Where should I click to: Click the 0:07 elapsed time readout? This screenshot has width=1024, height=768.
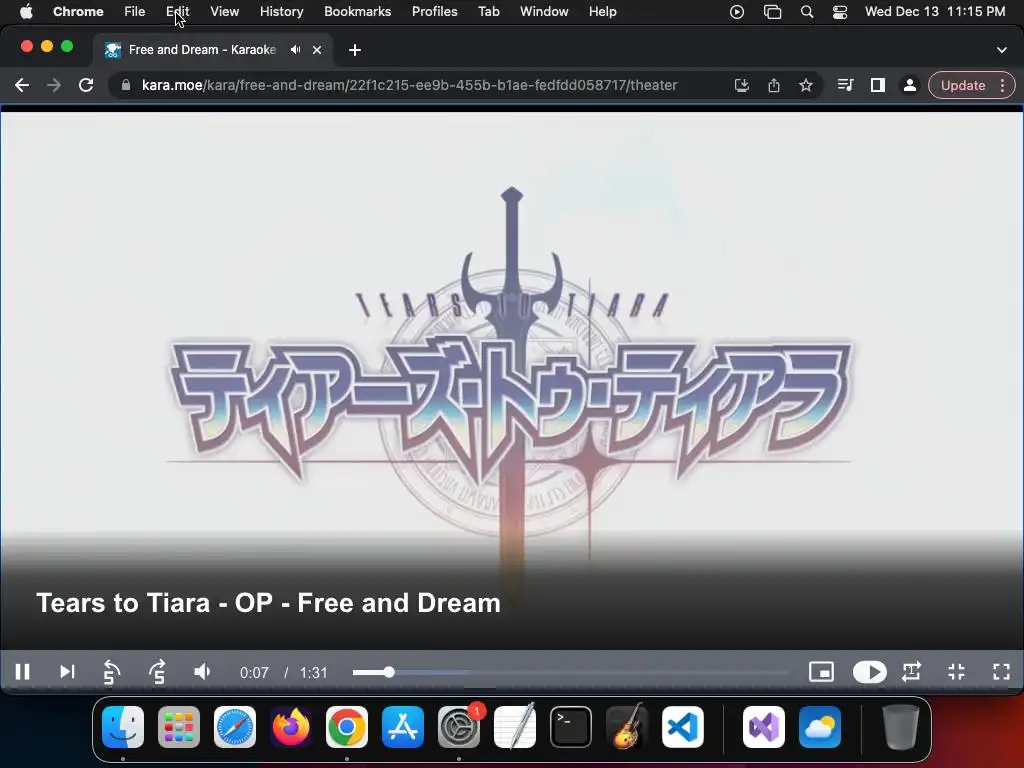point(254,673)
